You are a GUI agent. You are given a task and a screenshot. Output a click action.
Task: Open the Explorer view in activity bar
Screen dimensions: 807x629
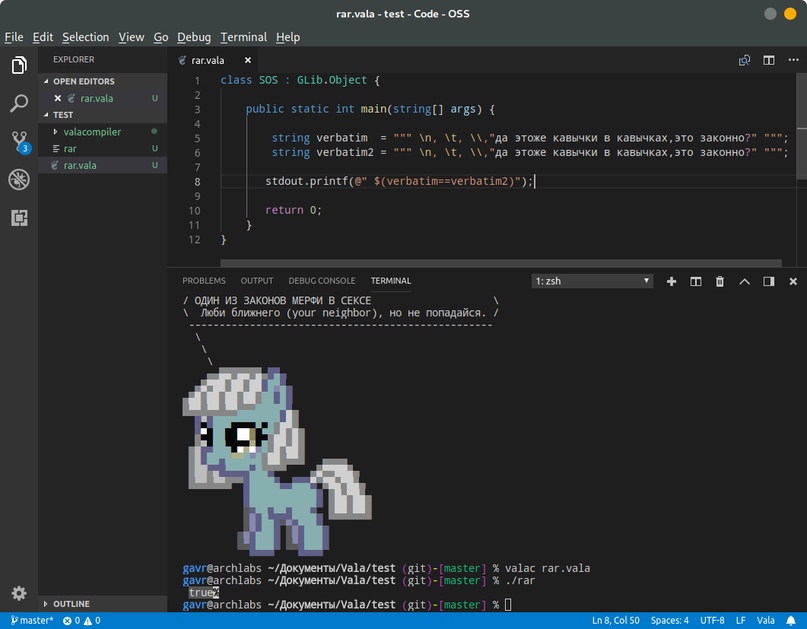(19, 65)
